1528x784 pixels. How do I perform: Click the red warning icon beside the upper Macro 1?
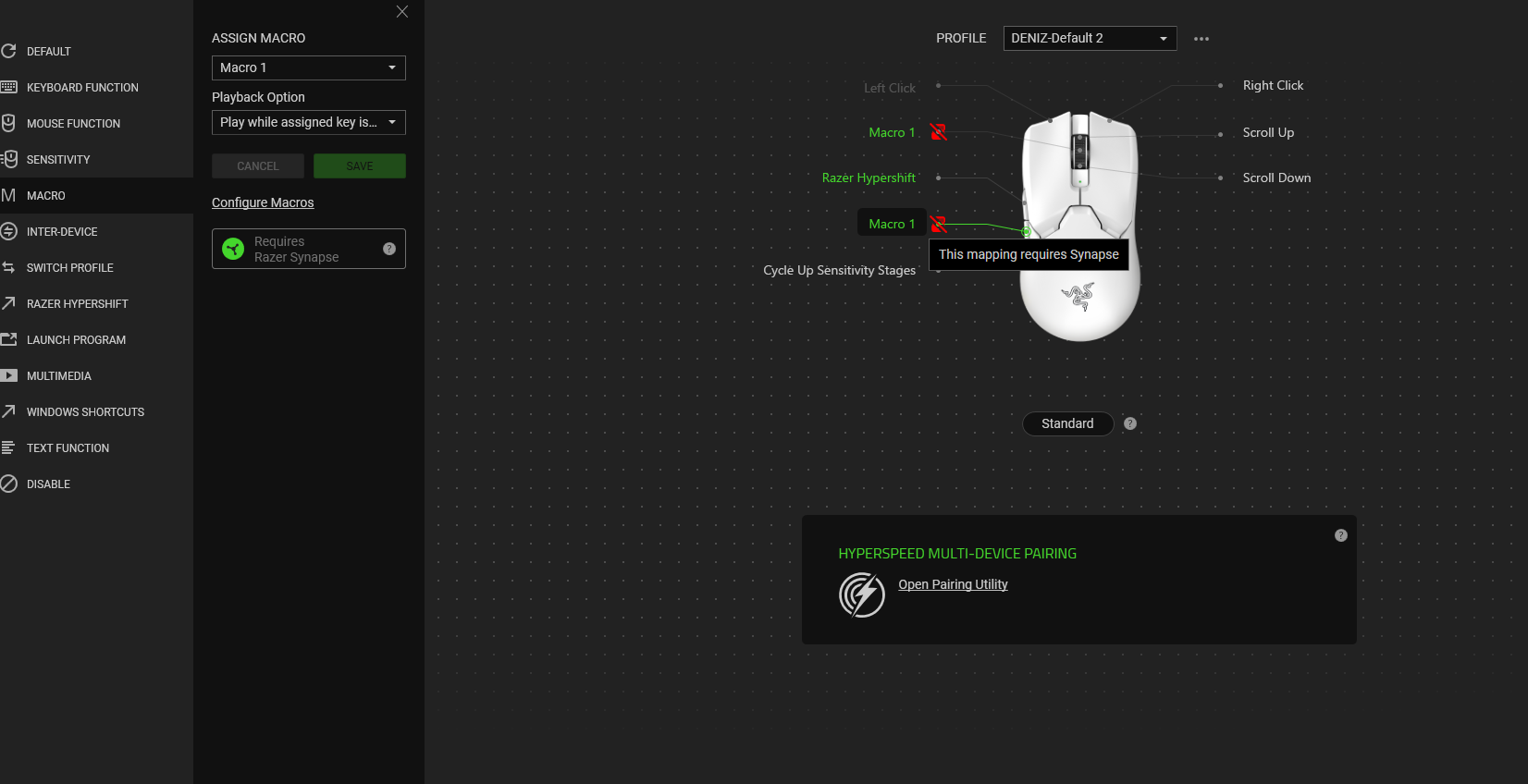click(939, 132)
